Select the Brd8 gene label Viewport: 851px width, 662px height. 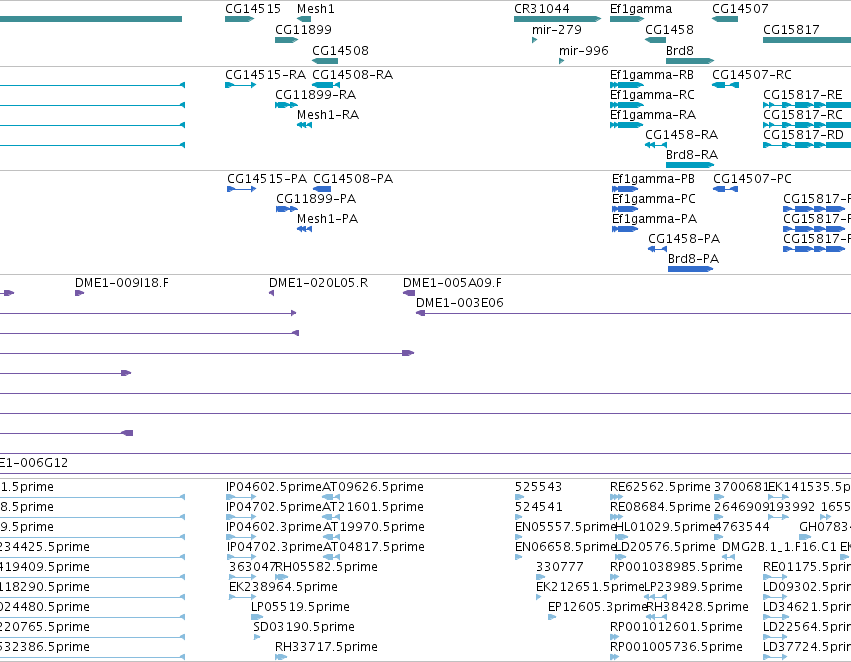click(680, 50)
